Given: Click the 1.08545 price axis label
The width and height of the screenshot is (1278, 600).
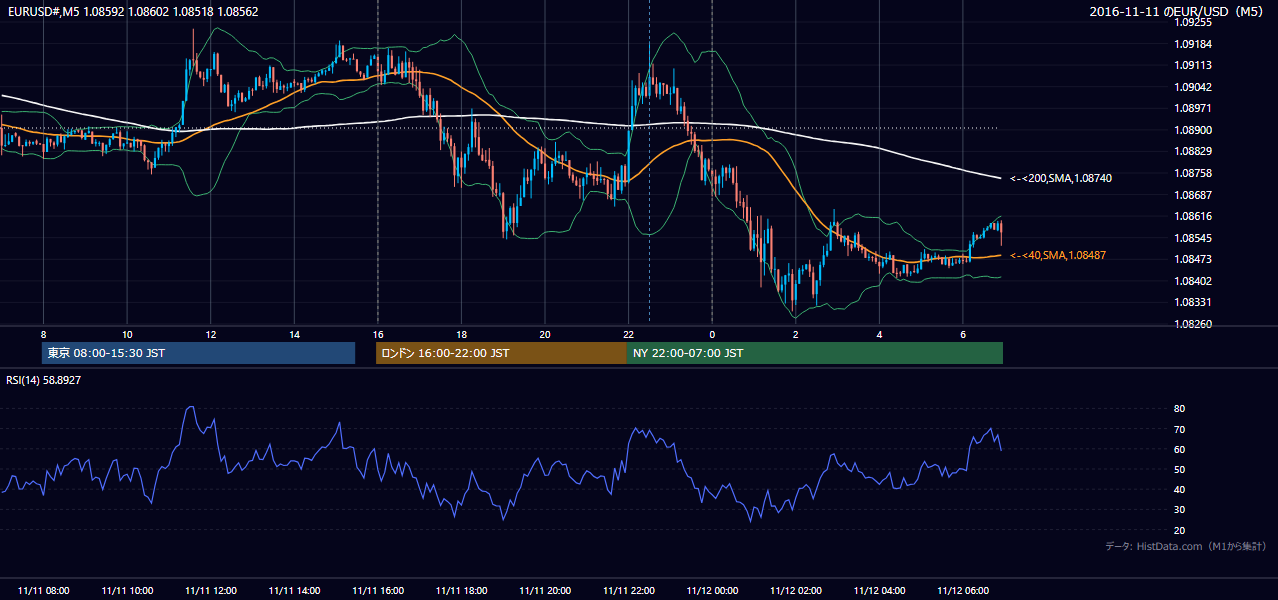Looking at the screenshot, I should coord(1192,238).
